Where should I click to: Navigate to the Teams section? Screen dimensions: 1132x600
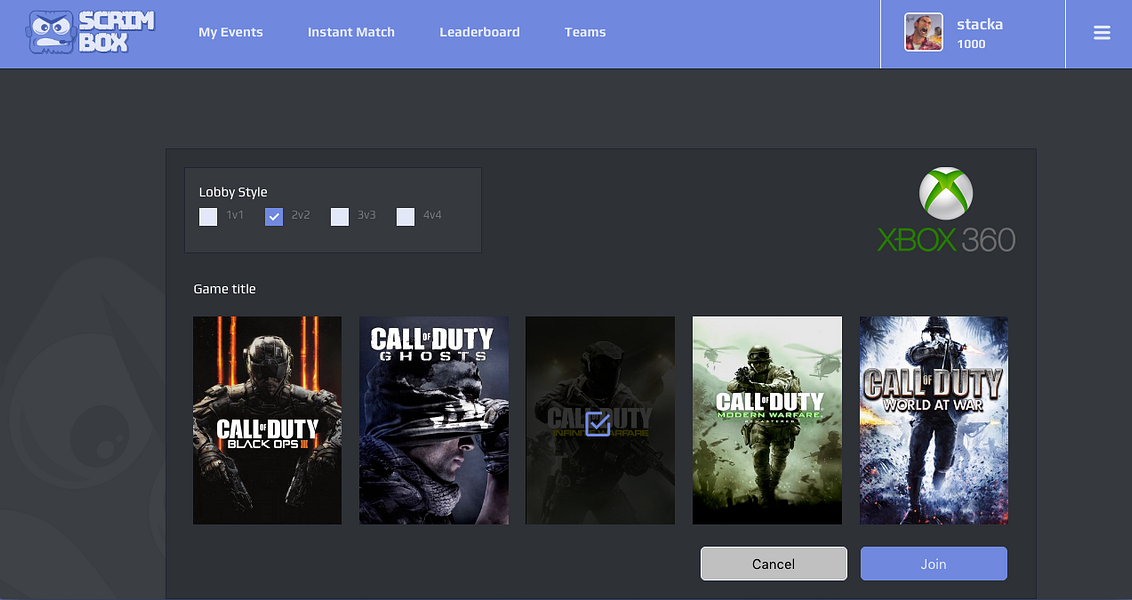point(585,32)
